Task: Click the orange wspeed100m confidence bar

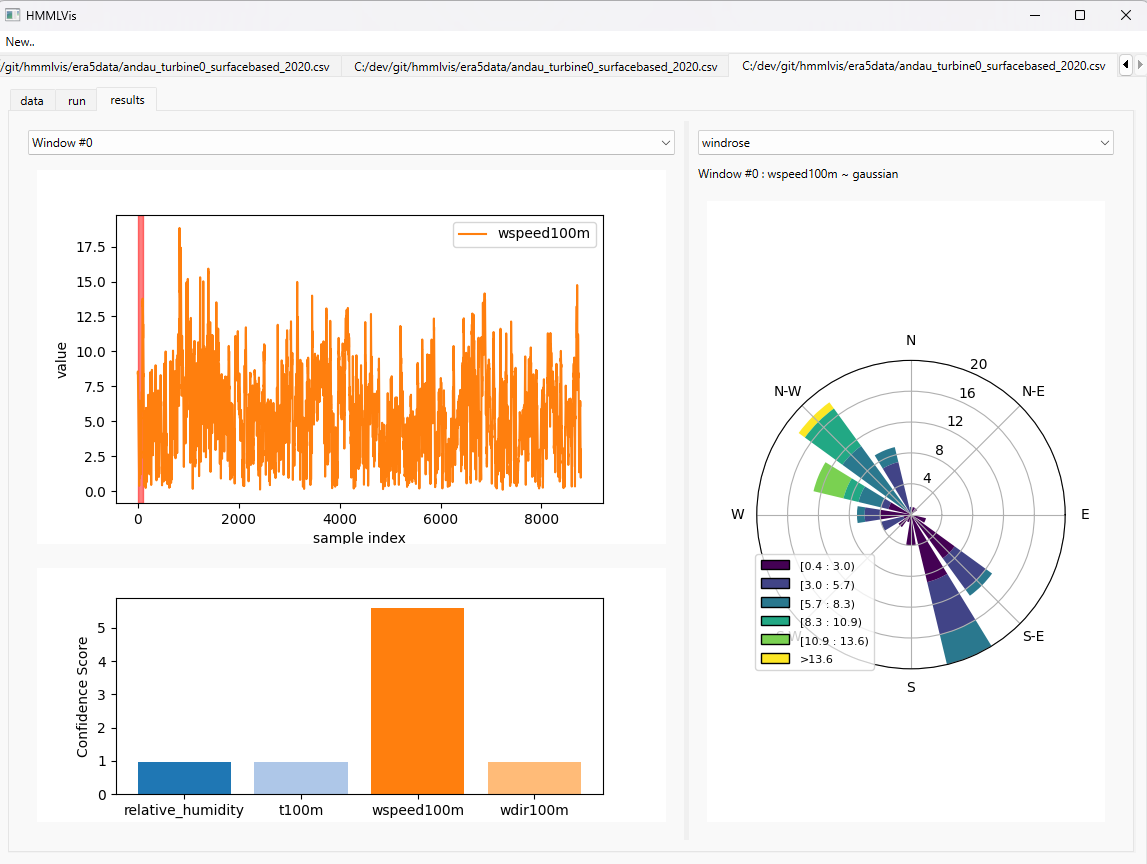Action: tap(417, 700)
